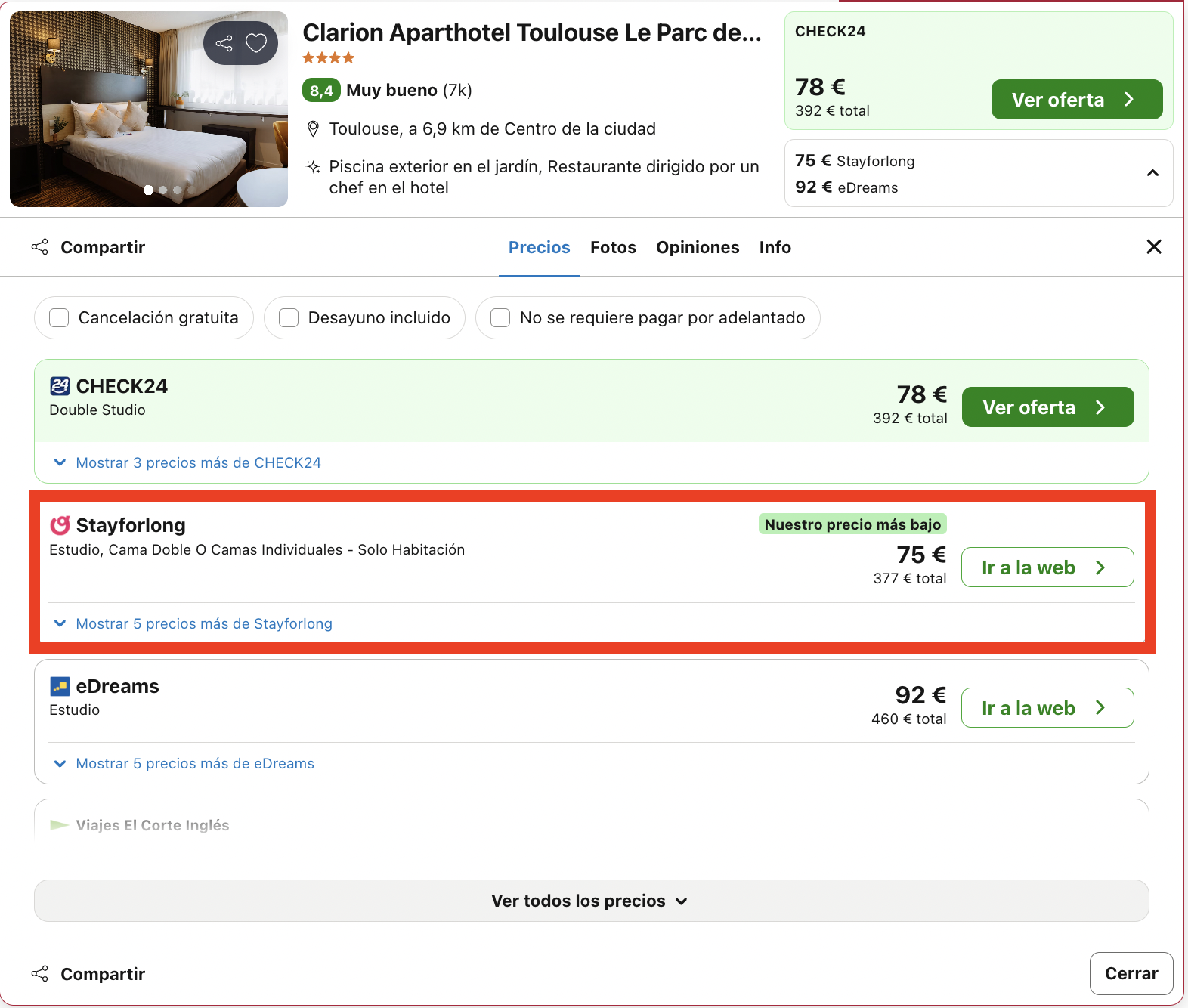This screenshot has width=1188, height=1008.
Task: Click the hotel room photo thumbnail
Action: click(149, 109)
